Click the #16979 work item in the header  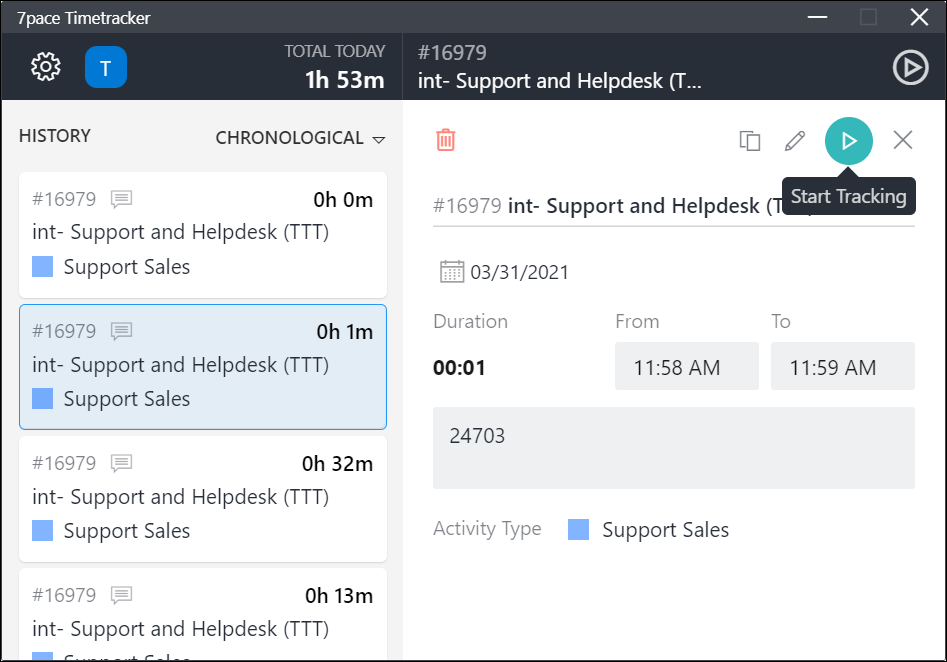452,53
